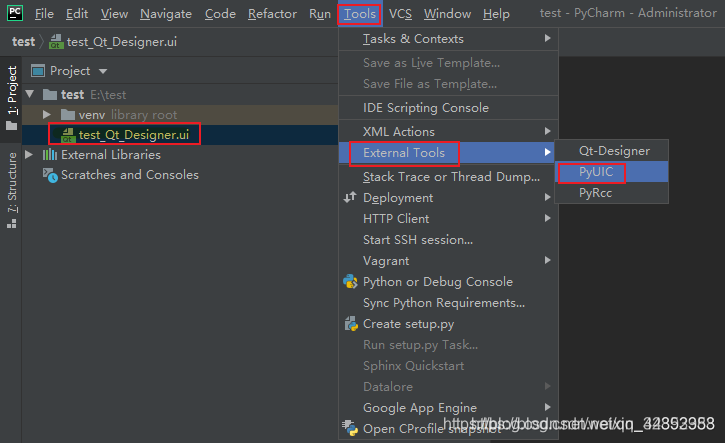Screen dimensions: 725x443
Task: Click the test breadcrumb
Action: tap(24, 42)
